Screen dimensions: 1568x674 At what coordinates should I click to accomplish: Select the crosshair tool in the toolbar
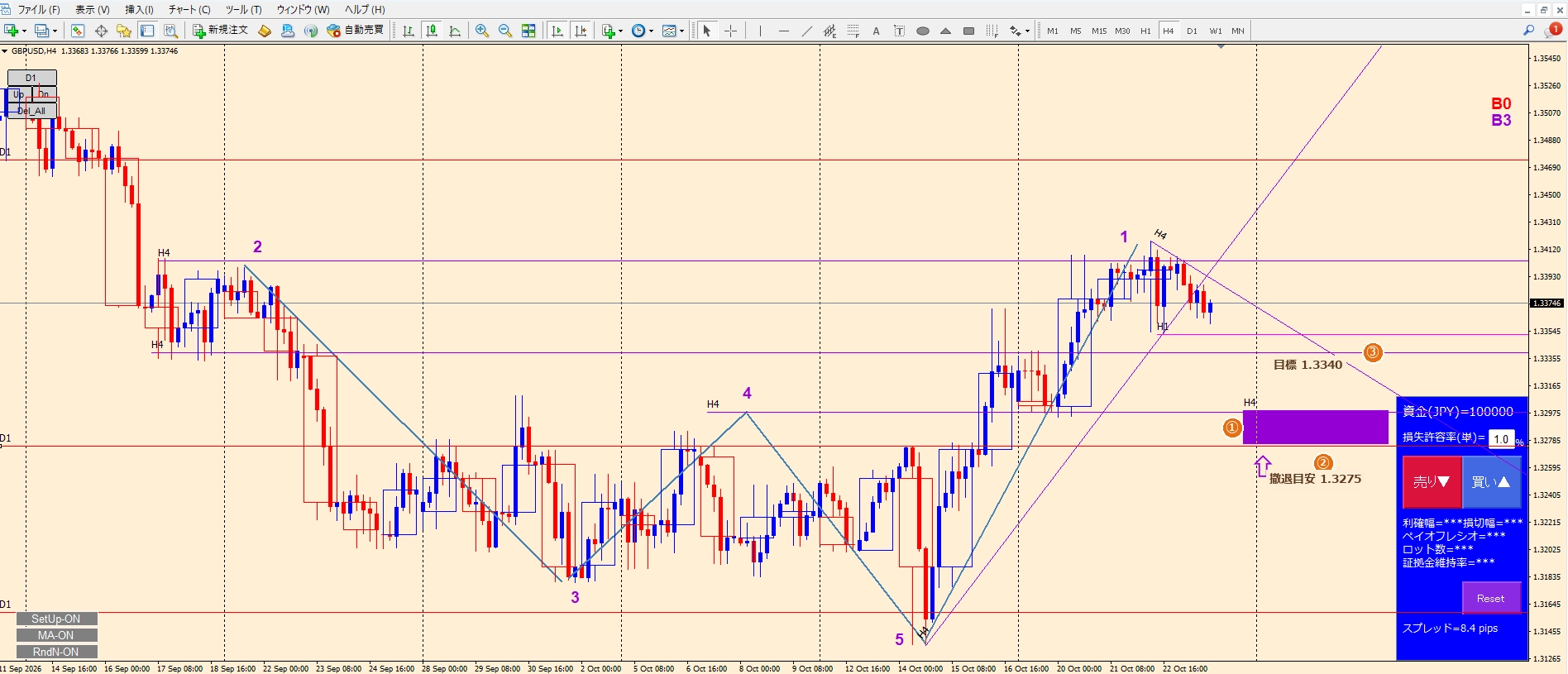(731, 31)
